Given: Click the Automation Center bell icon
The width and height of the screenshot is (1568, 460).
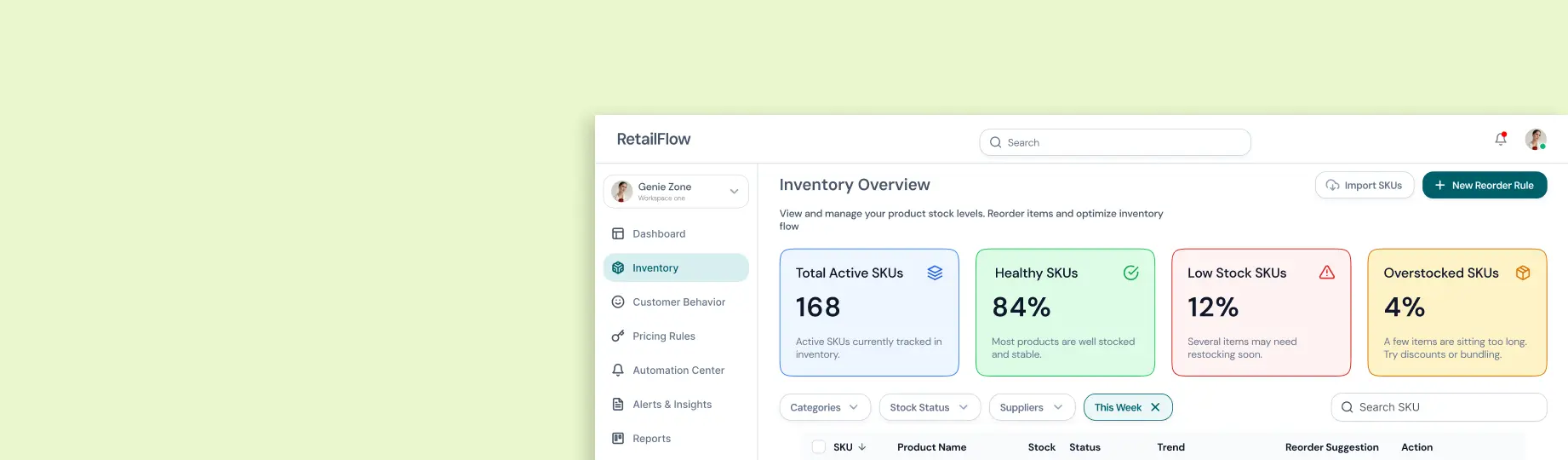Looking at the screenshot, I should coord(618,370).
